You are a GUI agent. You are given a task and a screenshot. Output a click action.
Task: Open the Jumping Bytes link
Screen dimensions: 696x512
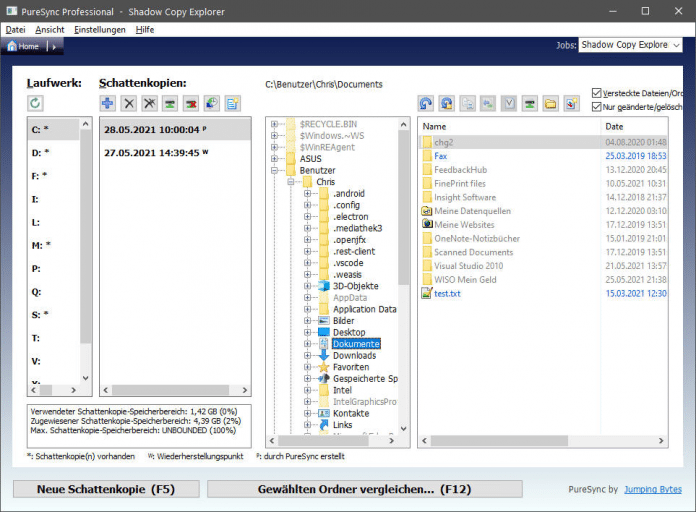click(x=652, y=489)
